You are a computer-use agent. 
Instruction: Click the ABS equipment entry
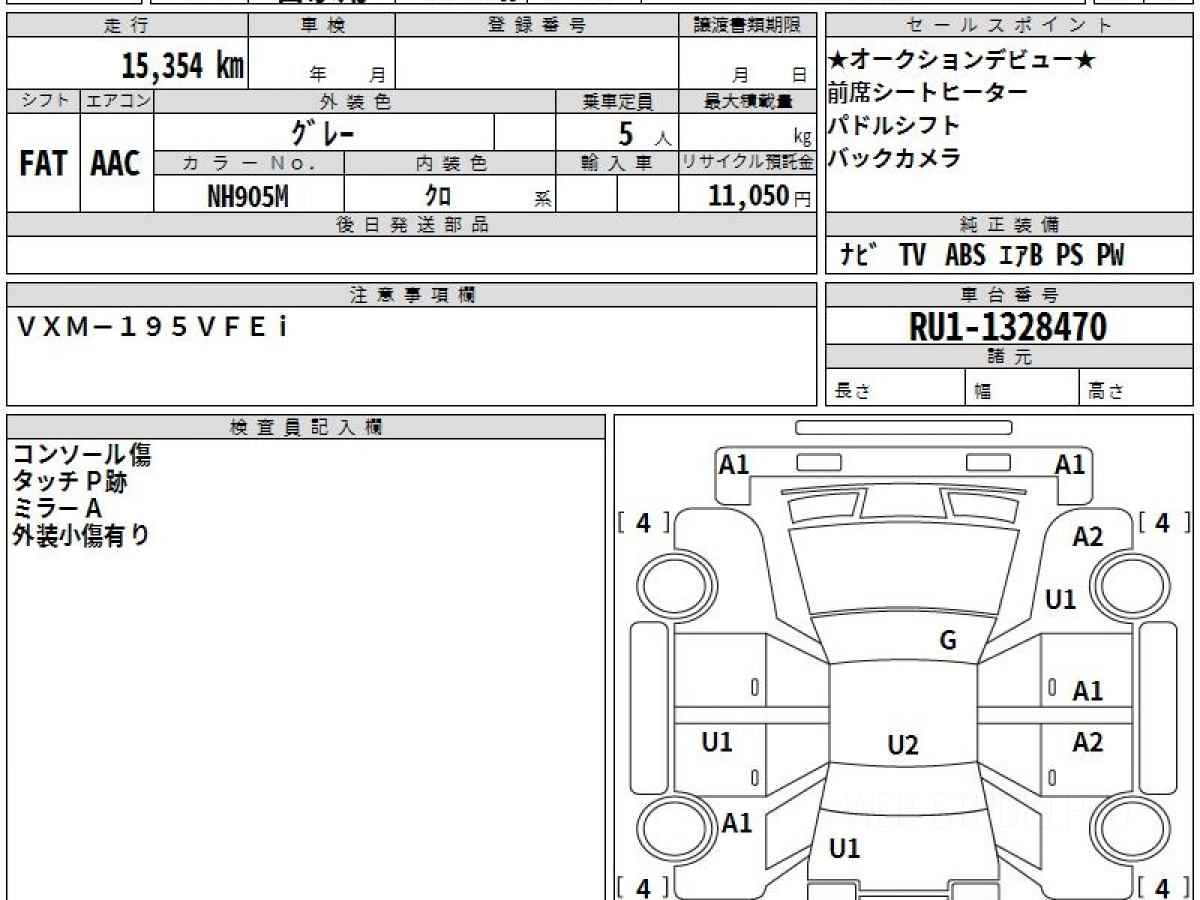tap(965, 256)
